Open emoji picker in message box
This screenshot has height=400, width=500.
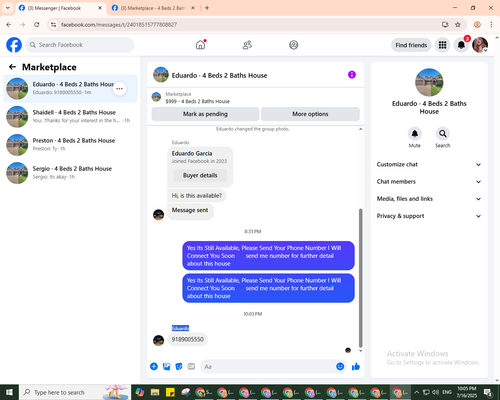click(x=340, y=367)
